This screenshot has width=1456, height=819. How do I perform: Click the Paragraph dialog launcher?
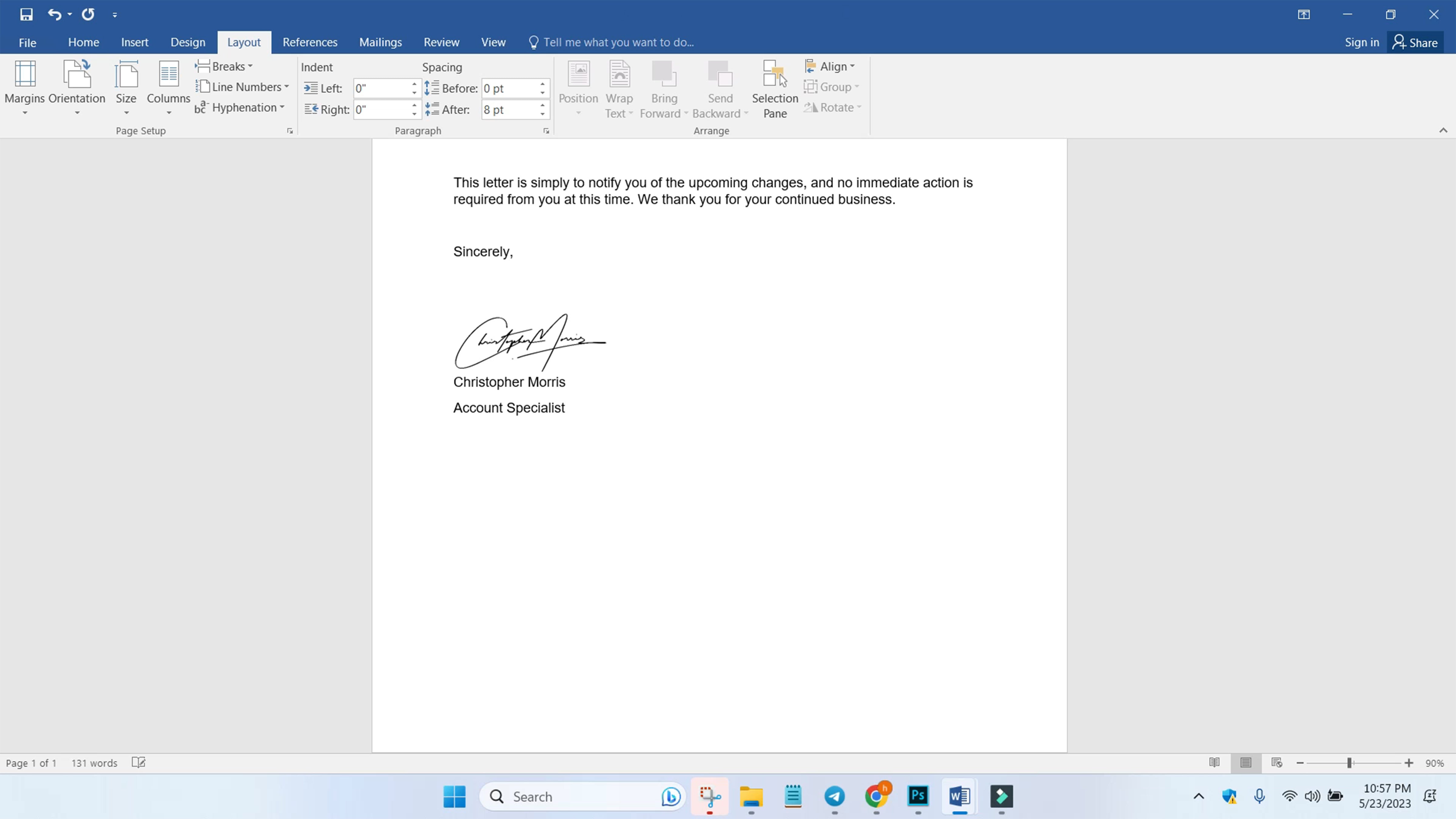click(547, 131)
